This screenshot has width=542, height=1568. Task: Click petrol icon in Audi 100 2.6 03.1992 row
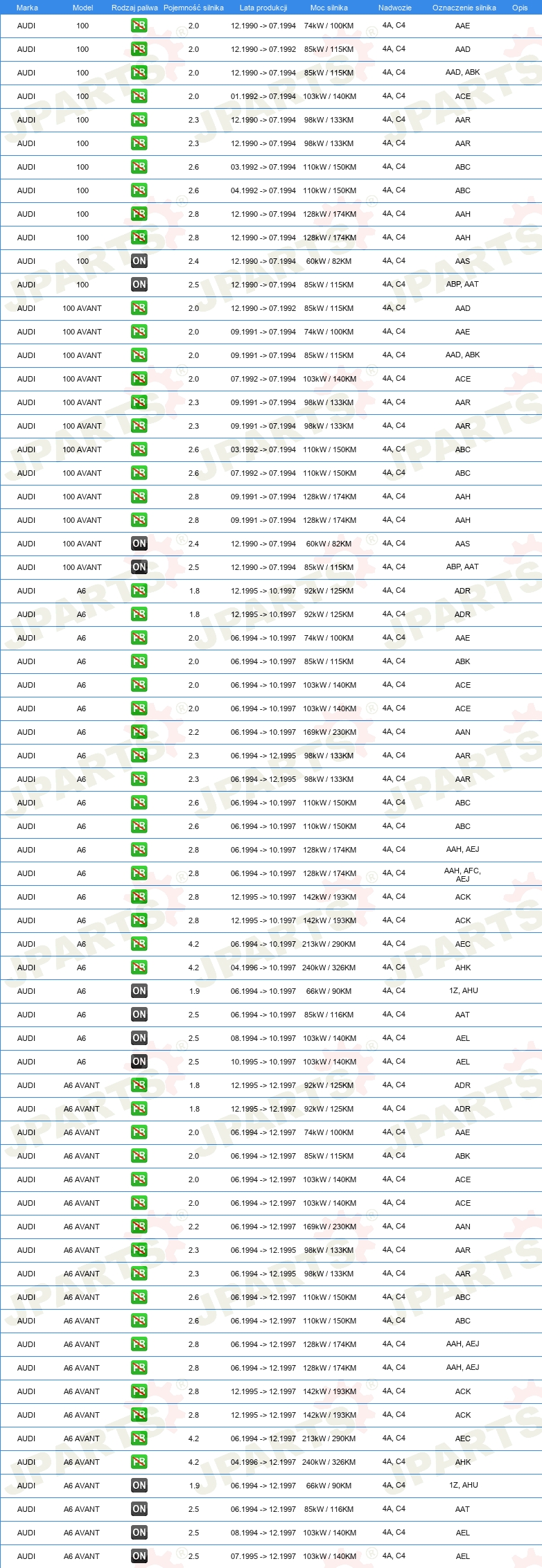[x=139, y=167]
